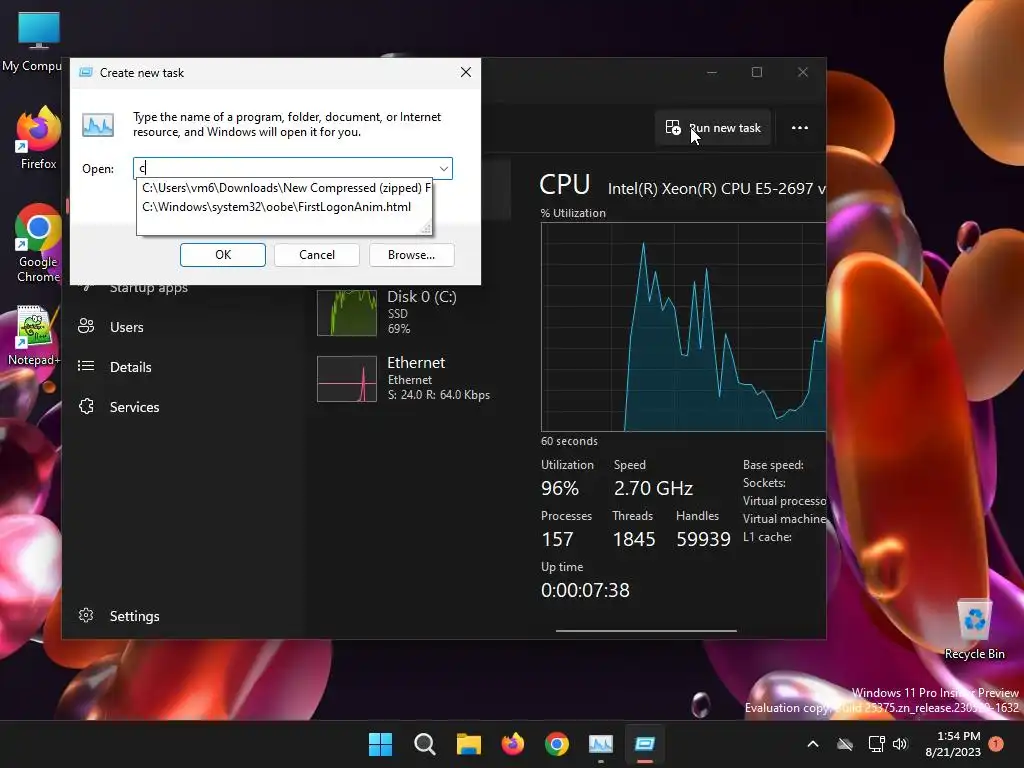Launch Firefox from the taskbar

click(513, 744)
